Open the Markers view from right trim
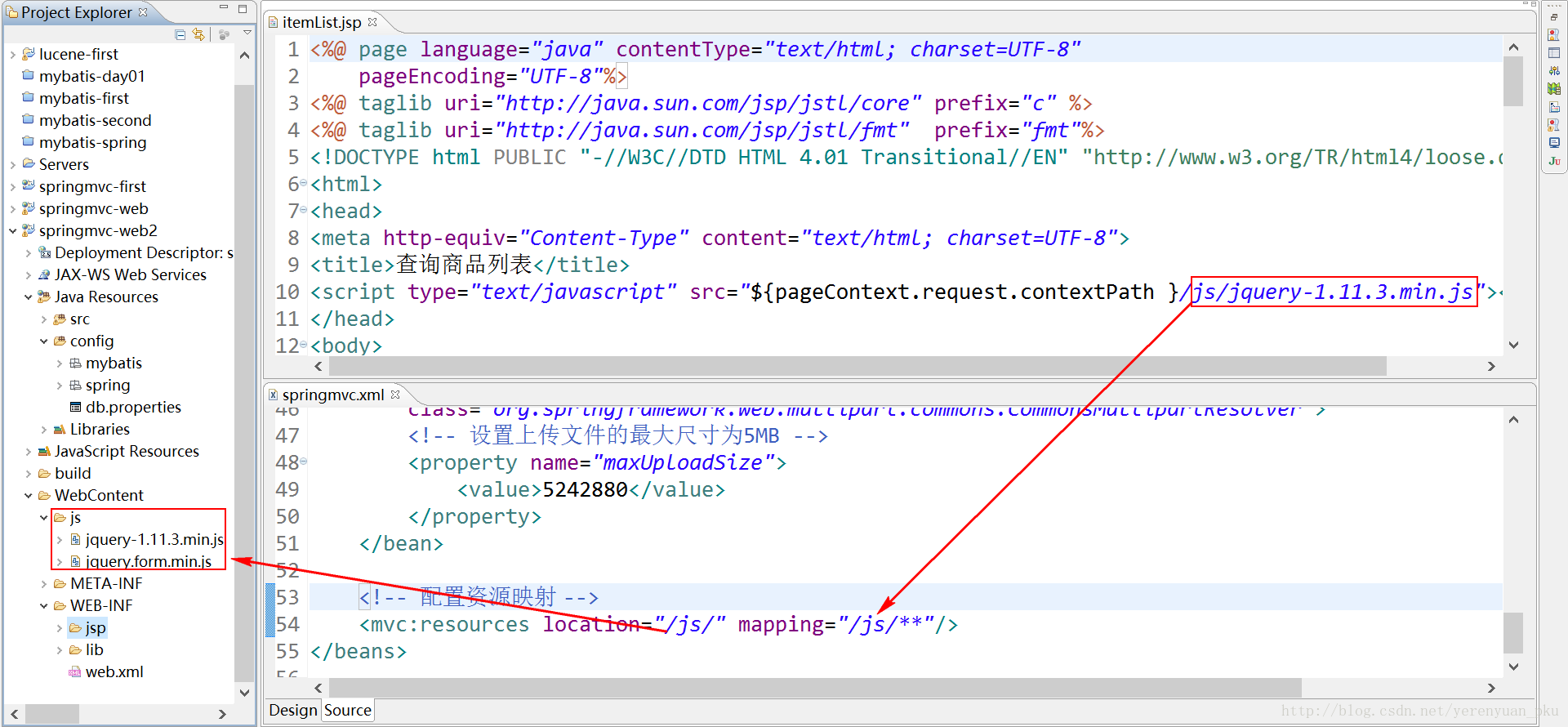The height and width of the screenshot is (727, 1568). [1554, 35]
